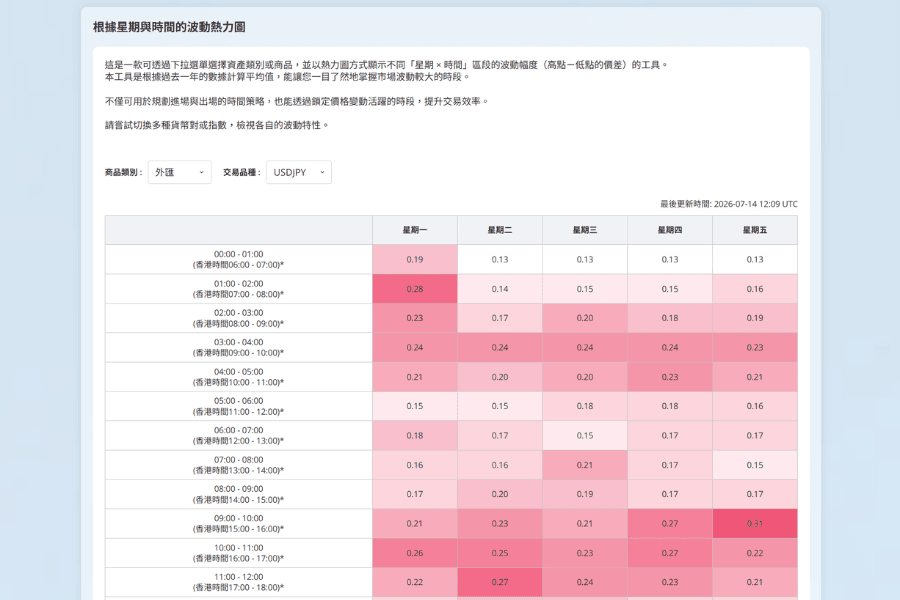
Task: Click Thursday 09:00-10:00 cell value 0.27
Action: 670,524
